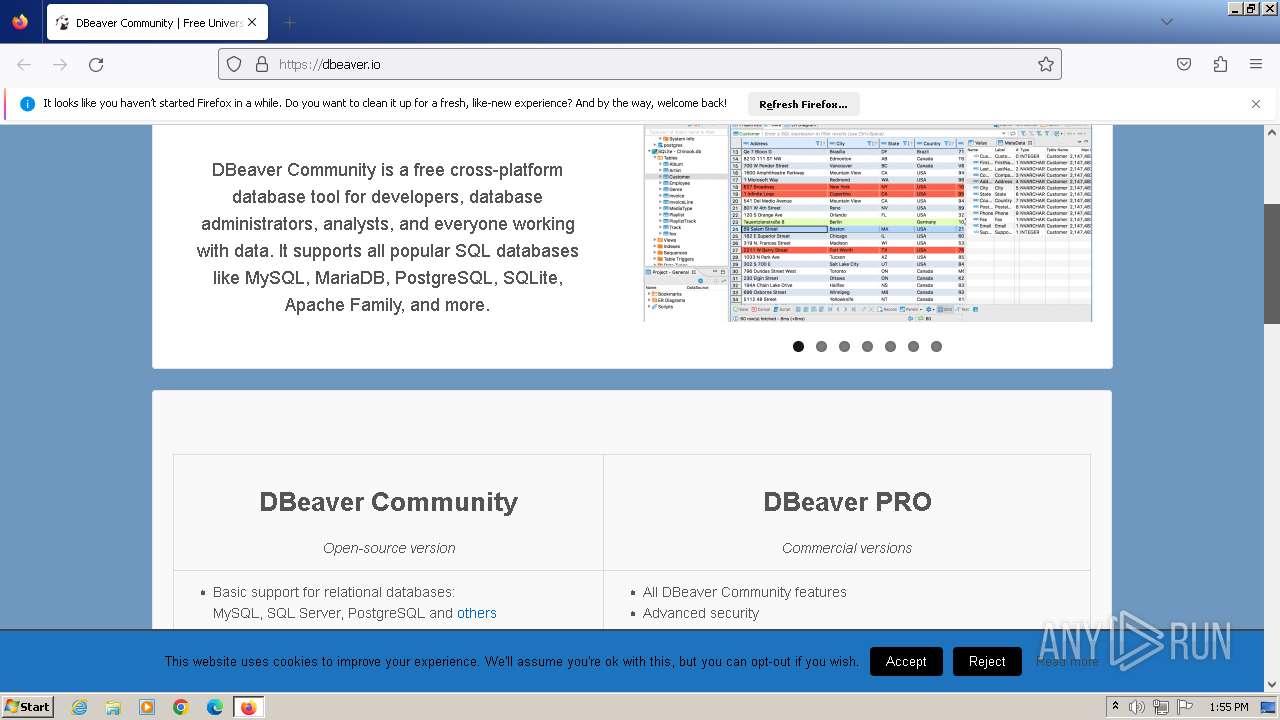Dismiss the Firefox refresh notification bar
This screenshot has width=1280, height=720.
pos(1256,104)
